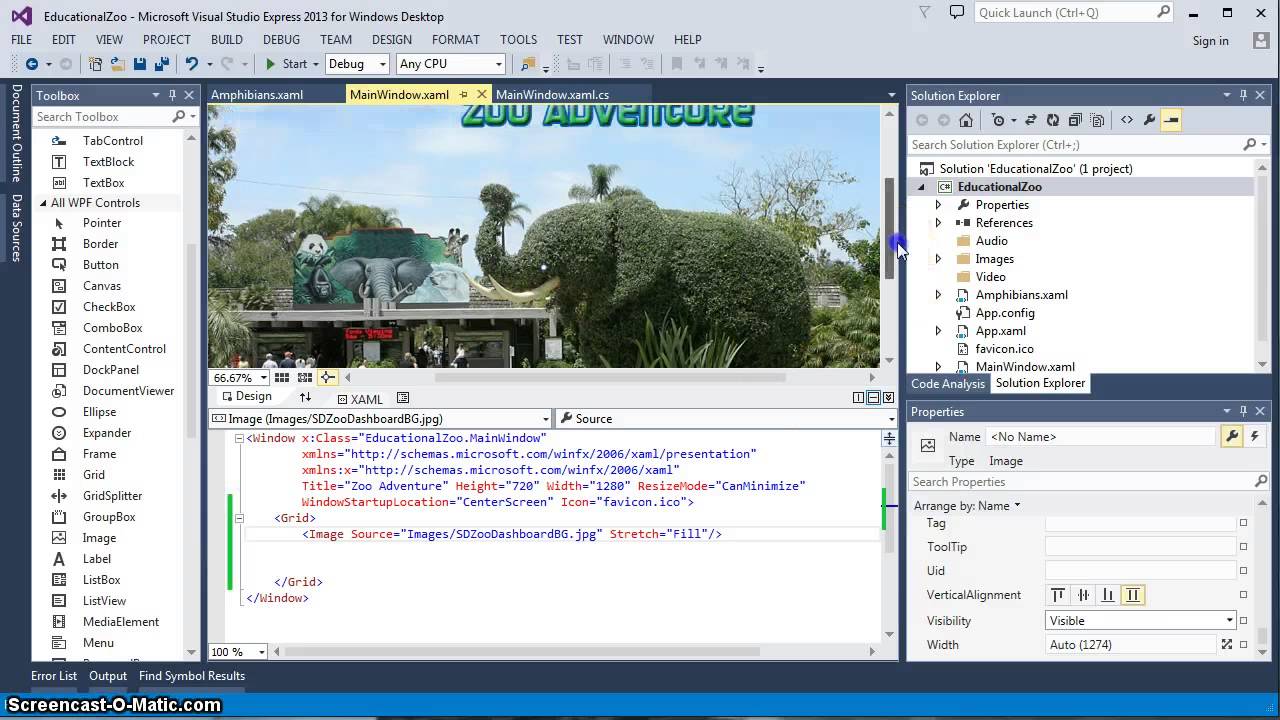Select the TabControl toolbox item
The width and height of the screenshot is (1280, 720).
(x=113, y=141)
